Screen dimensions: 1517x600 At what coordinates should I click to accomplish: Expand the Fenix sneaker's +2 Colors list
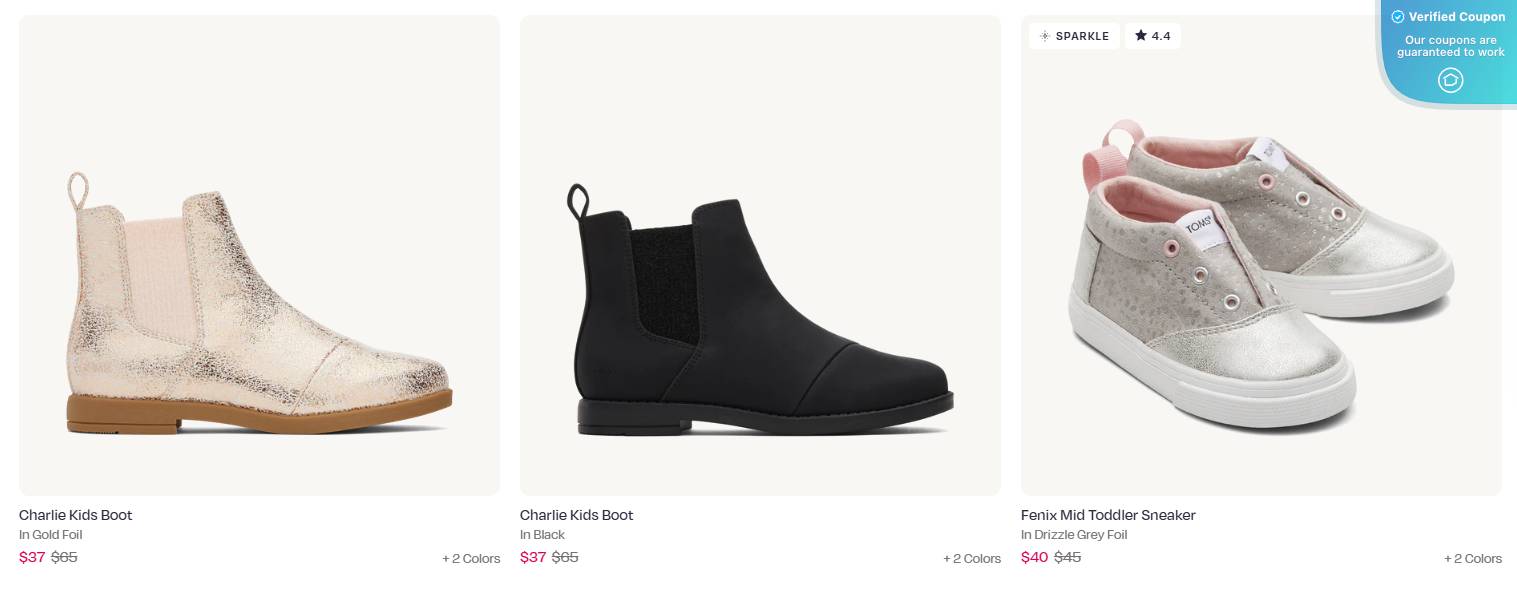coord(1473,559)
